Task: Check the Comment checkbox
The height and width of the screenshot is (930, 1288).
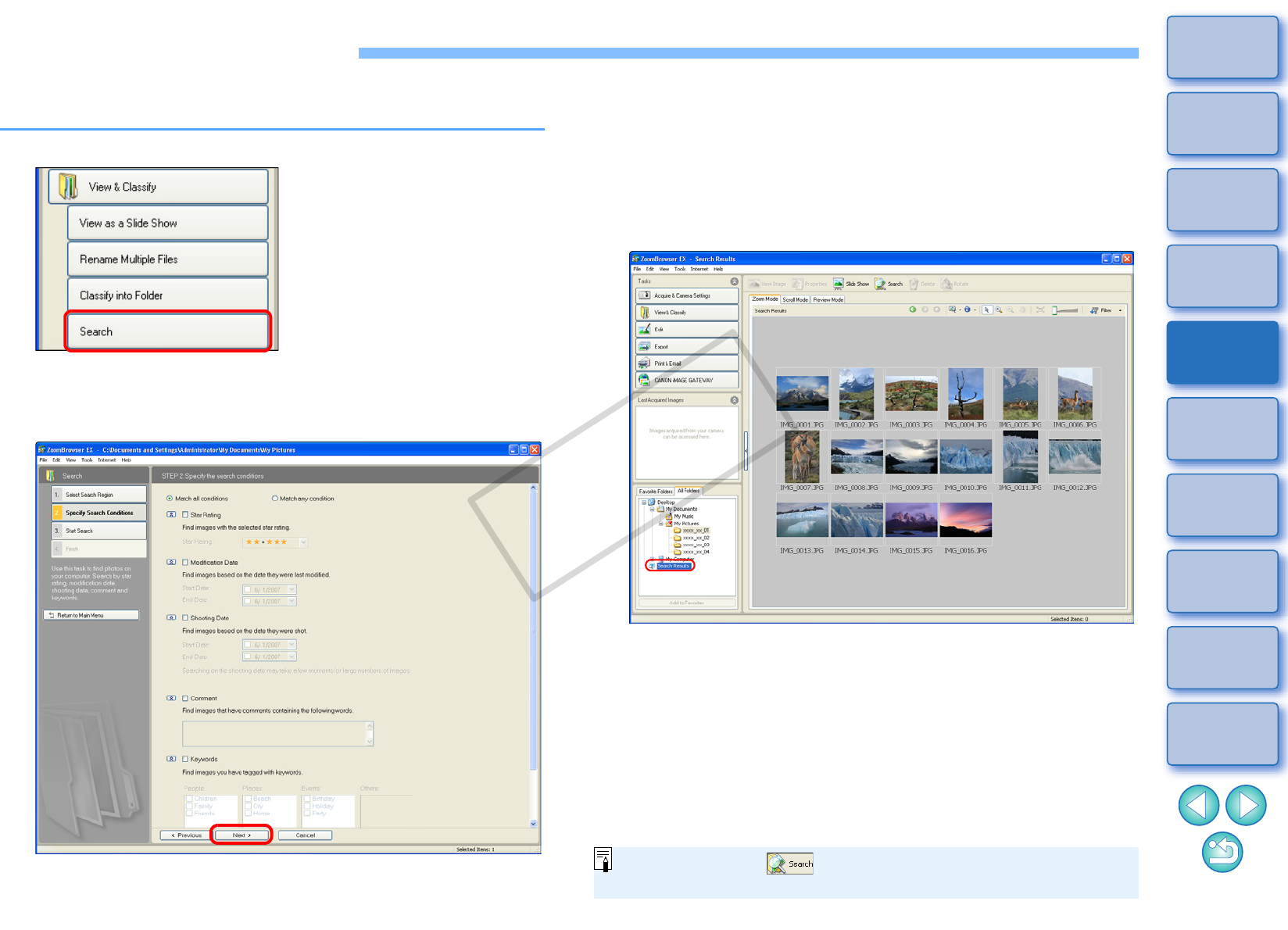Action: (x=185, y=699)
